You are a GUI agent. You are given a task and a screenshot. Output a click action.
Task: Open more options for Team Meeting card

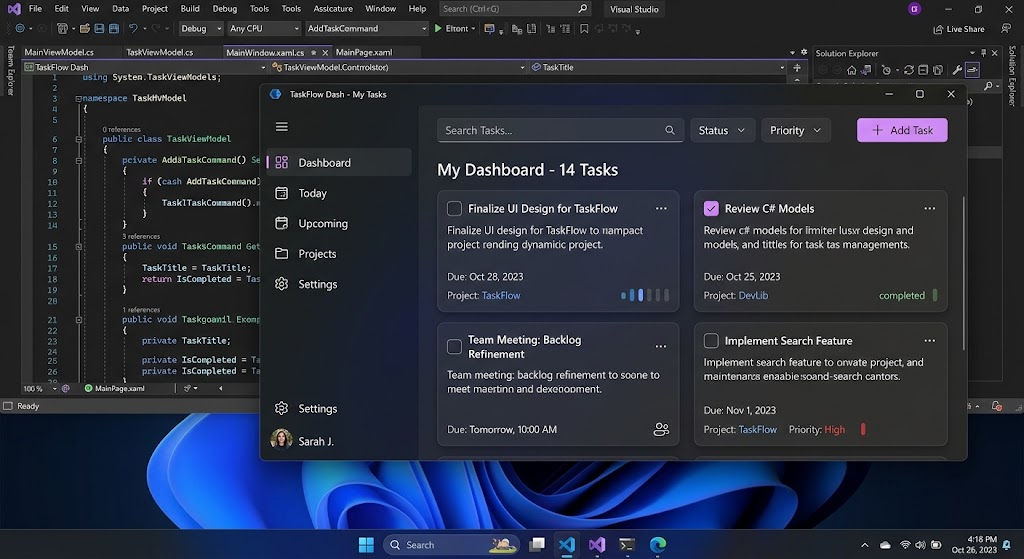click(661, 347)
